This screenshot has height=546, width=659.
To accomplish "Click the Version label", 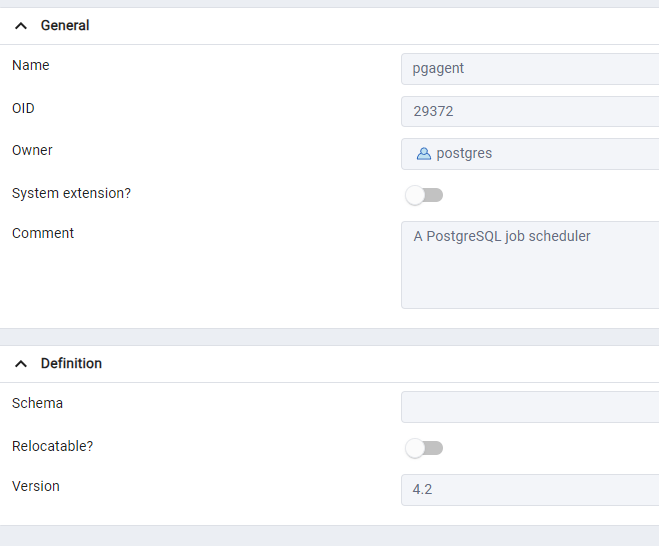I will (x=36, y=486).
